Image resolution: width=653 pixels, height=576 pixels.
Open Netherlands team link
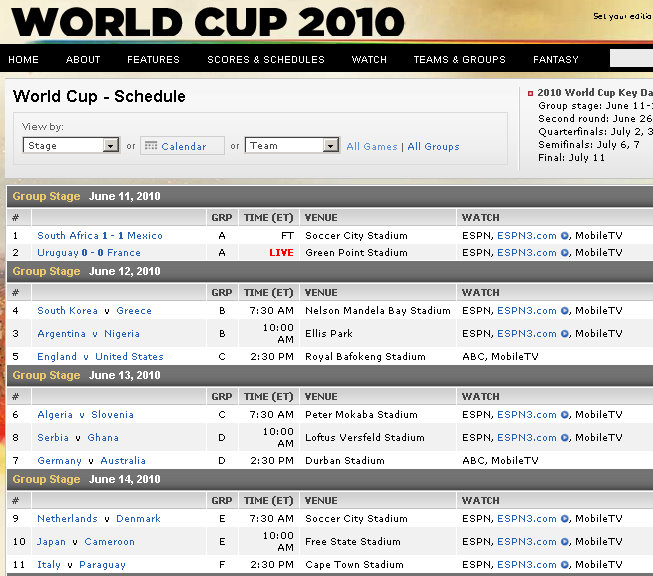click(x=67, y=519)
